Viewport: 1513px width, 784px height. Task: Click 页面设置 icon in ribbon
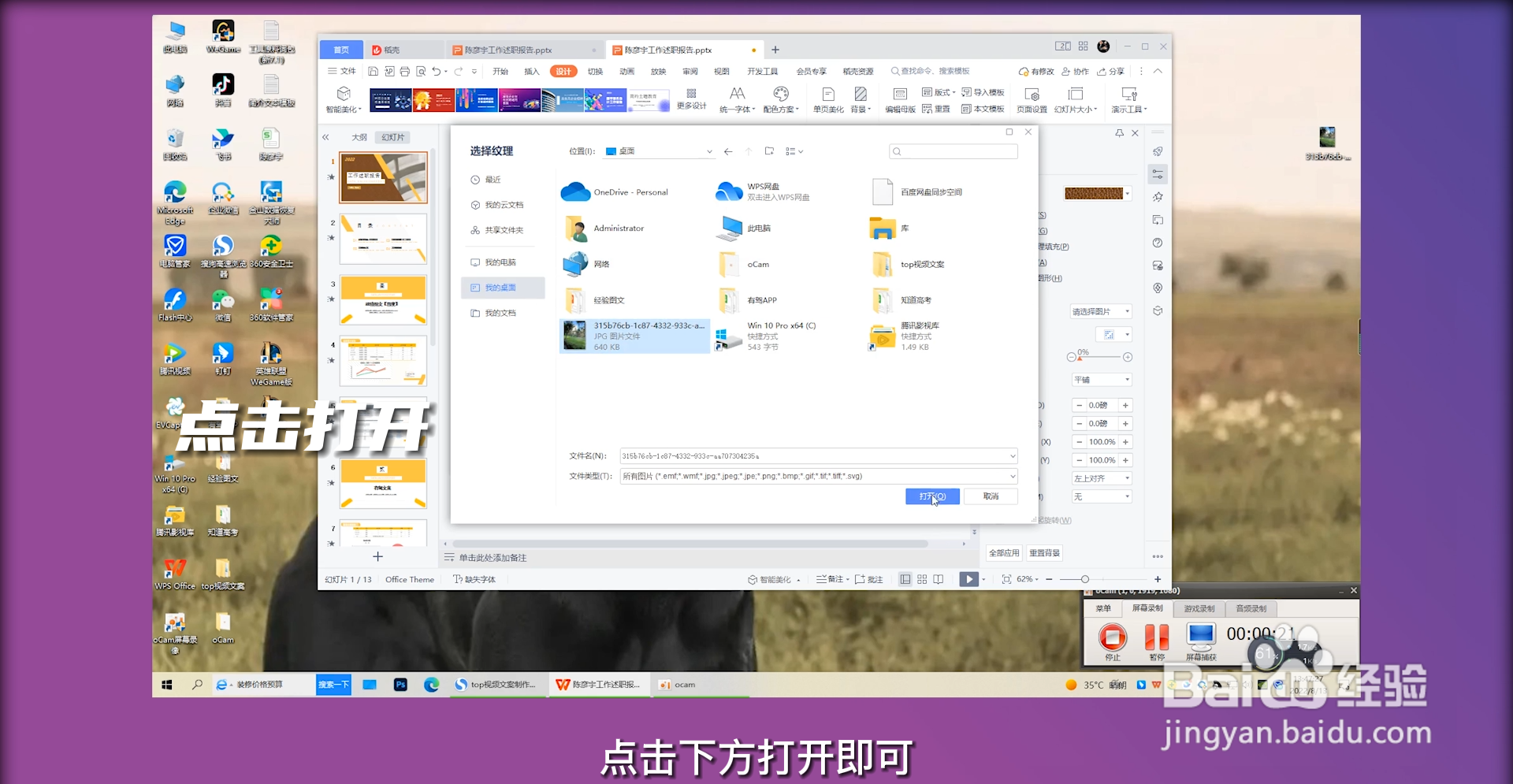click(1032, 100)
